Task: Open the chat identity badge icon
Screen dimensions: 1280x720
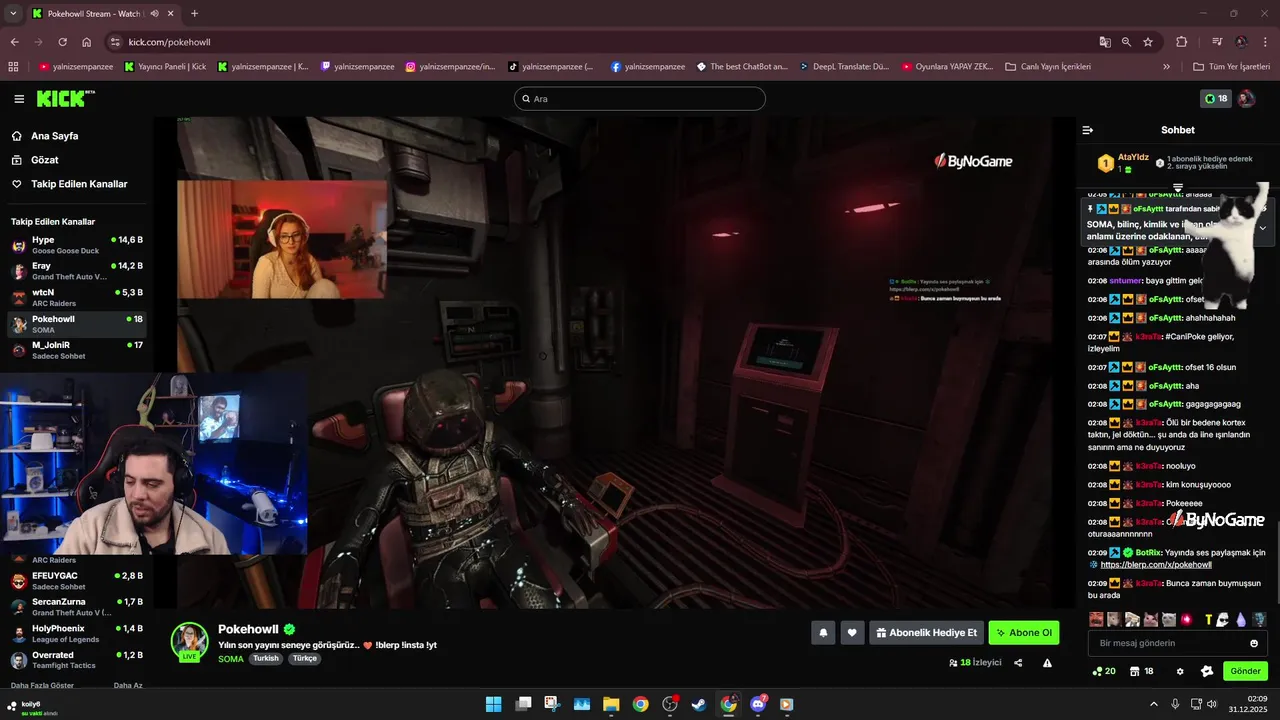Action: [1207, 671]
